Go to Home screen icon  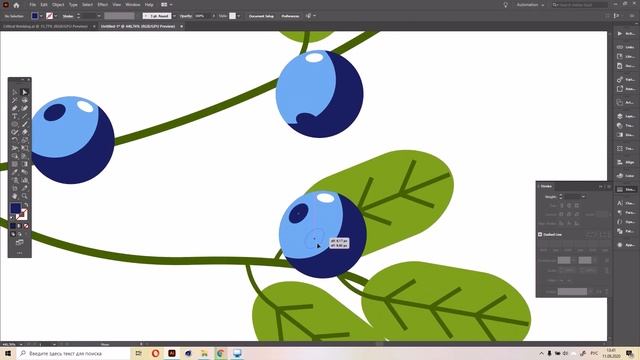[16, 5]
